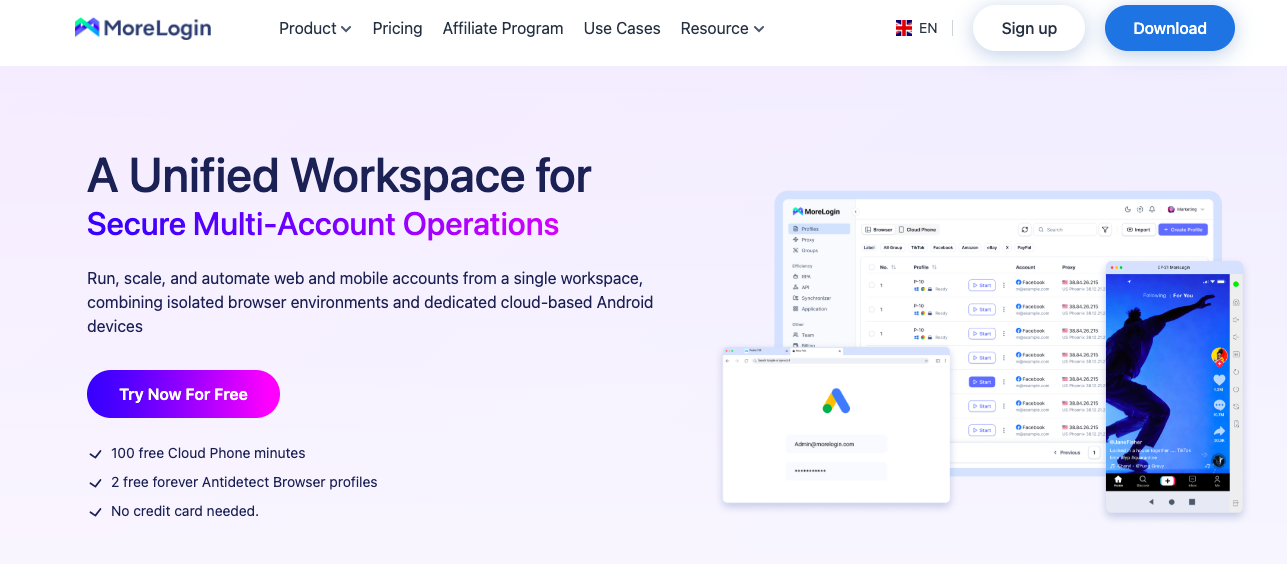Click the Import button in dashboard preview
This screenshot has height=564, width=1287.
coord(1139,230)
